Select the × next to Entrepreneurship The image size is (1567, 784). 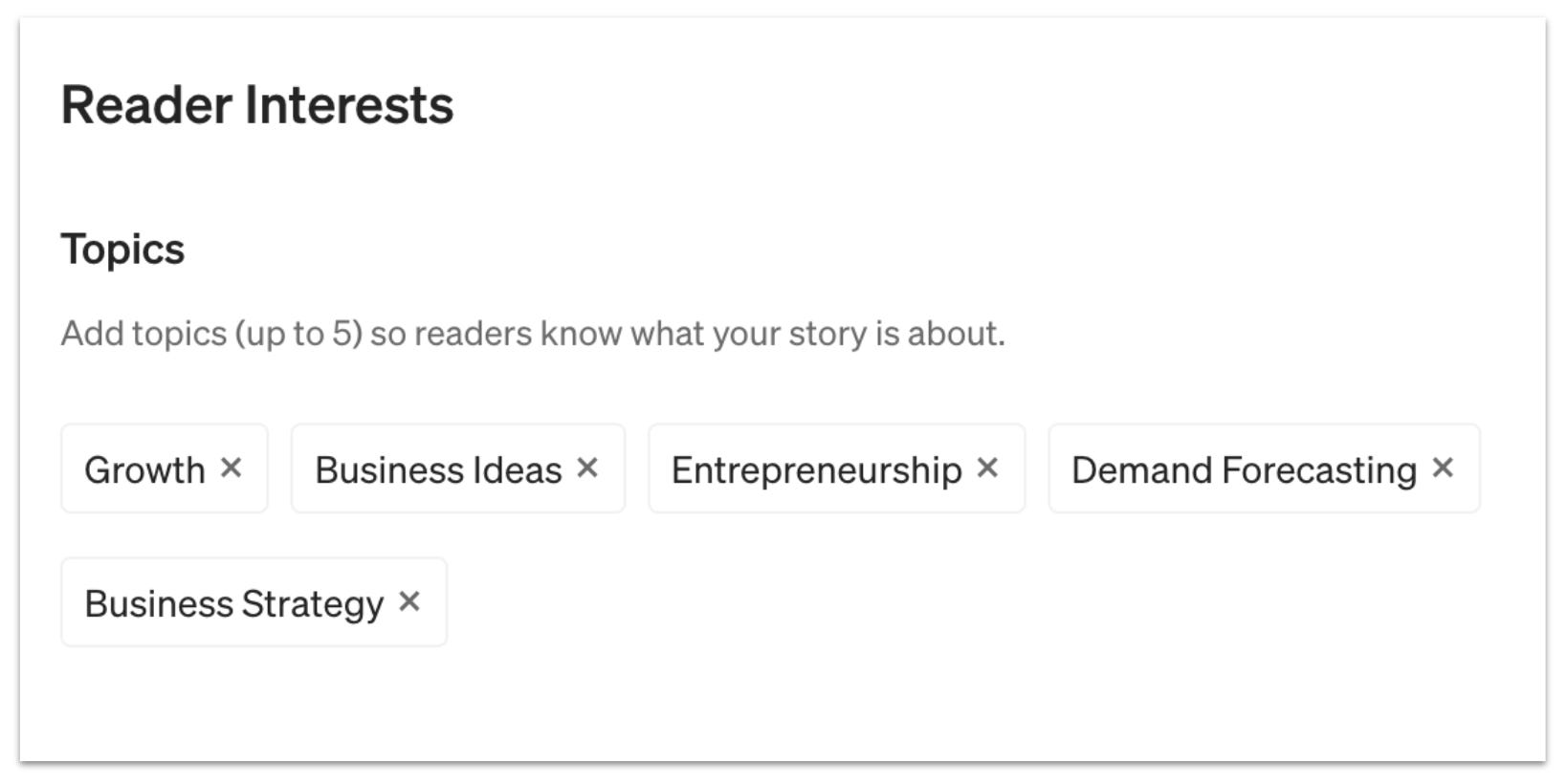tap(990, 468)
